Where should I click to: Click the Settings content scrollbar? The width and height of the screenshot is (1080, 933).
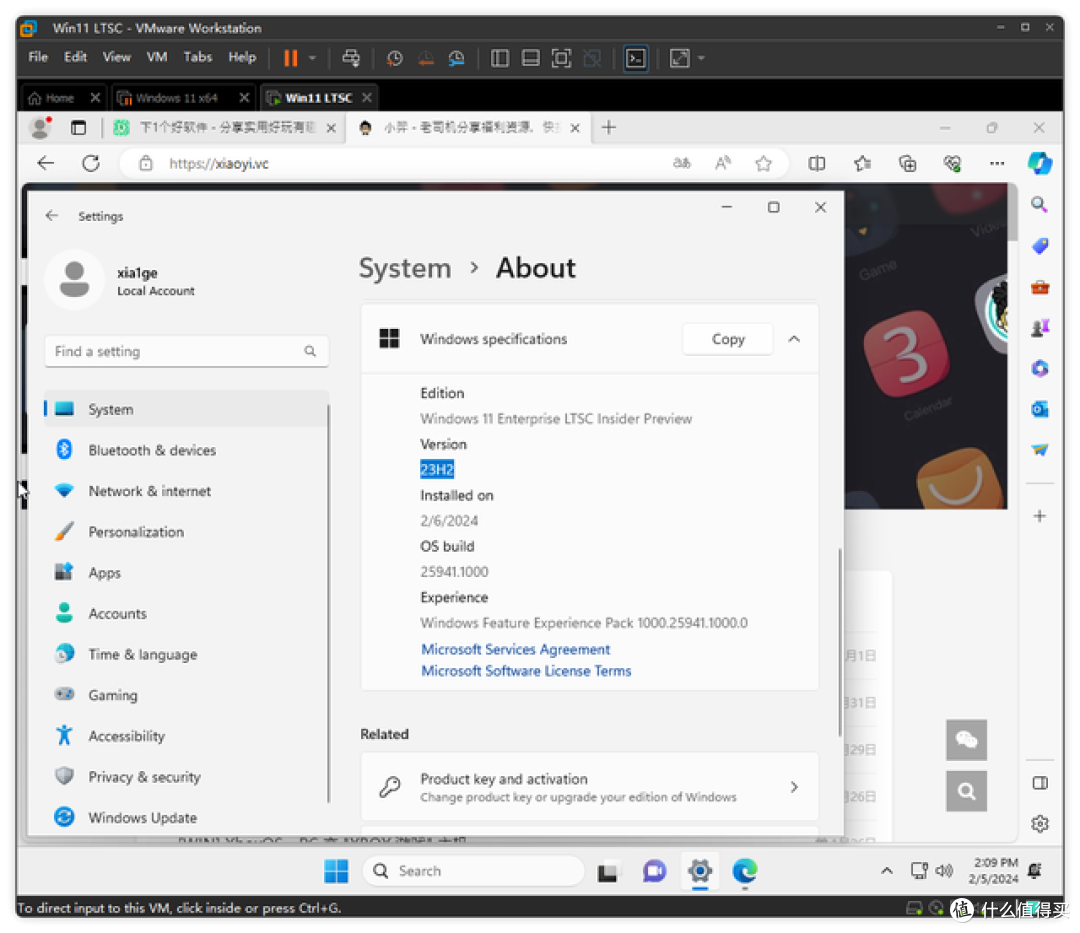tap(840, 642)
